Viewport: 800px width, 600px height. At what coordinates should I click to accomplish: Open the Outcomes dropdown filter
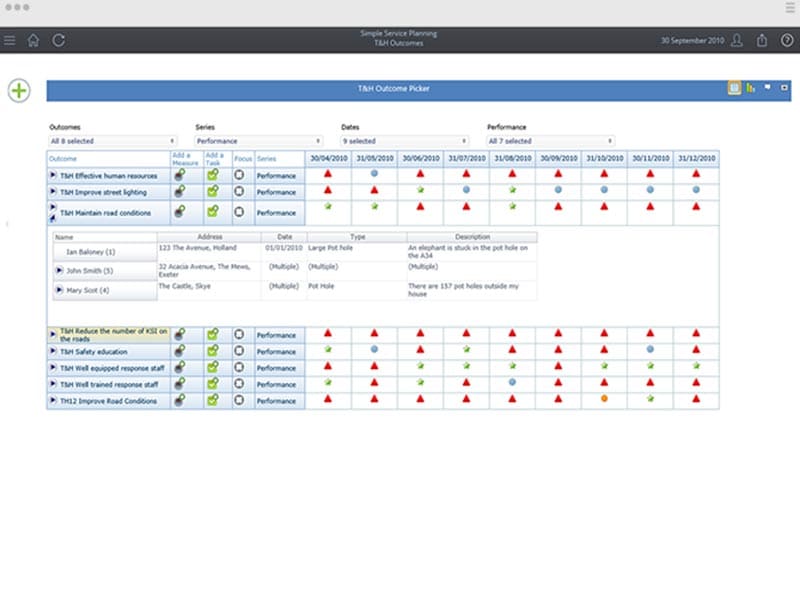(x=113, y=141)
